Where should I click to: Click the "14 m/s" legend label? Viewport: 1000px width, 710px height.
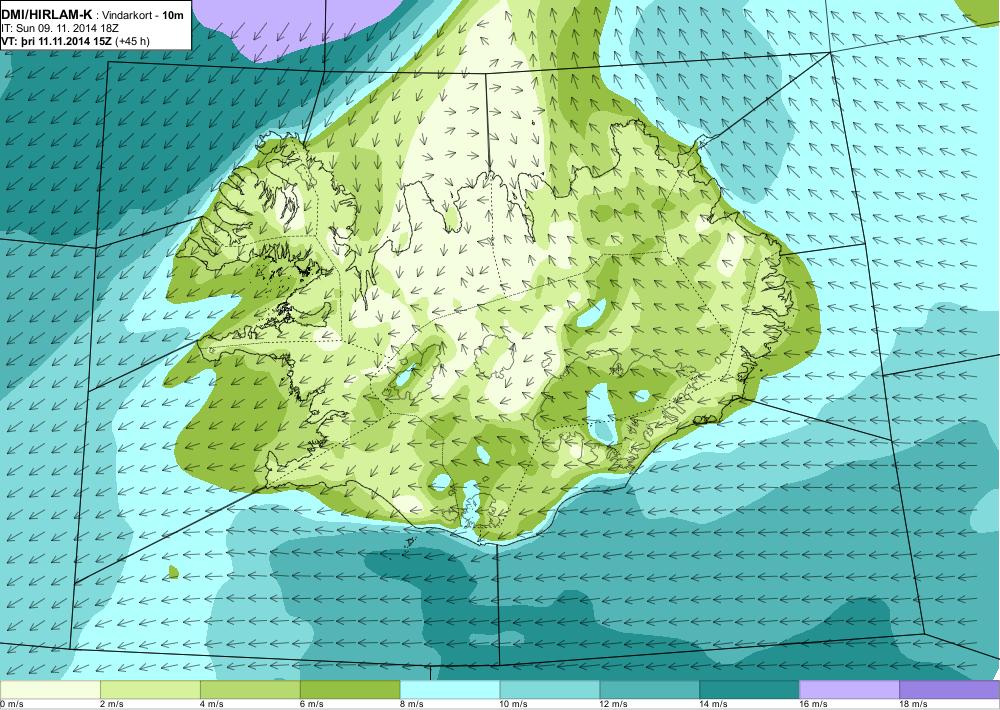point(714,704)
